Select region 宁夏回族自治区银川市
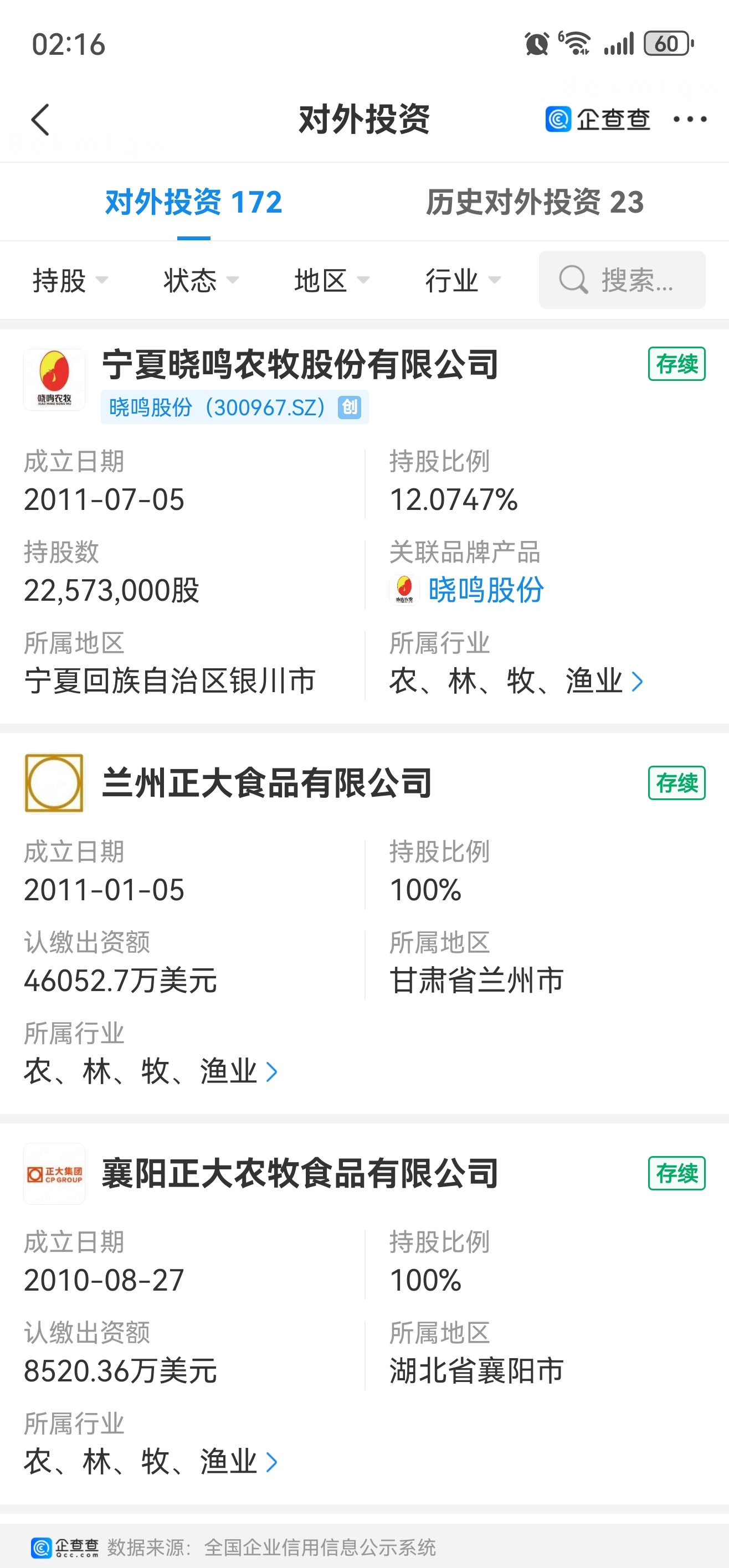Viewport: 729px width, 1568px height. click(170, 681)
